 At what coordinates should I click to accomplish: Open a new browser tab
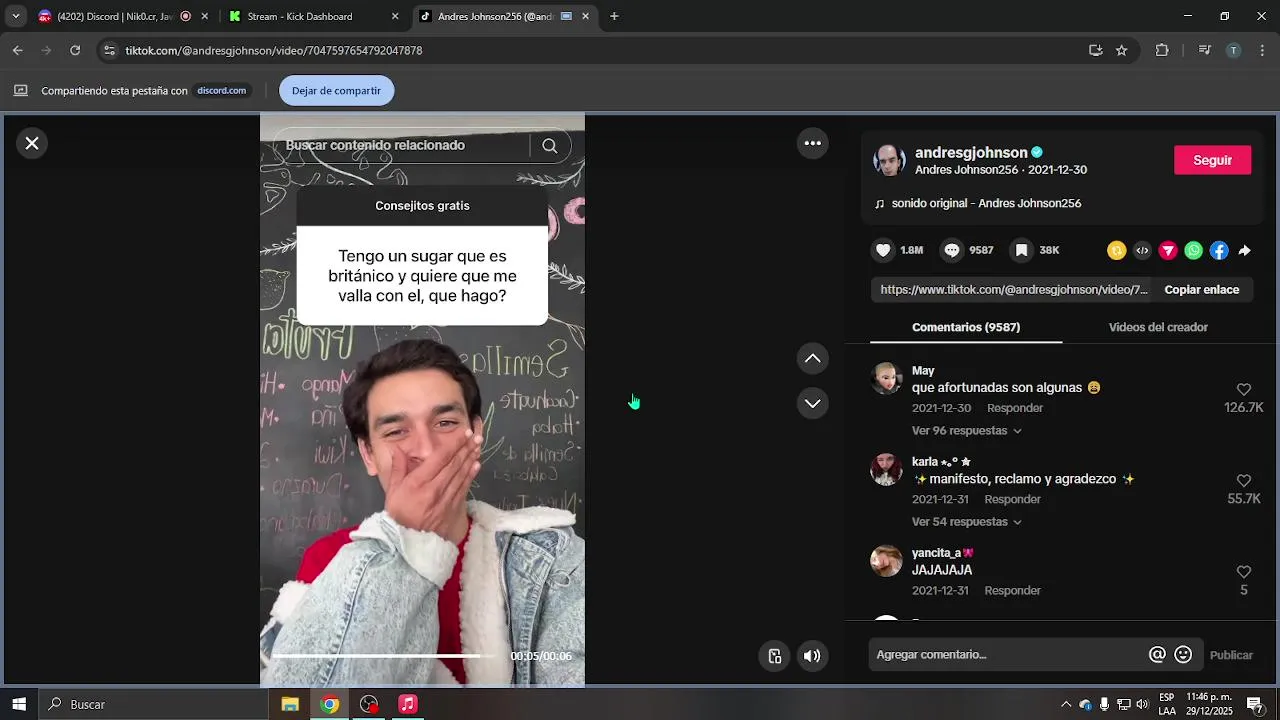pyautogui.click(x=614, y=16)
